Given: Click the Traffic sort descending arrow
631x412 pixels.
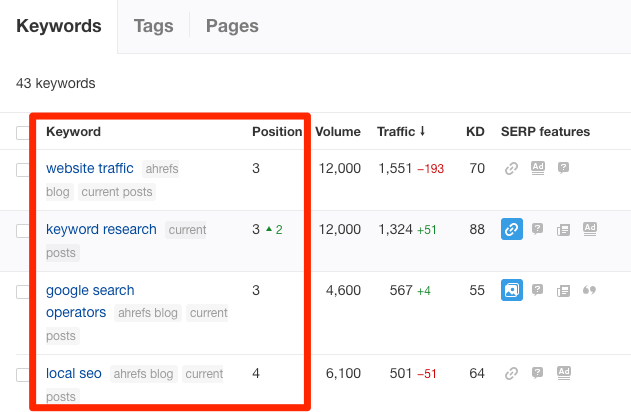Looking at the screenshot, I should (x=422, y=131).
